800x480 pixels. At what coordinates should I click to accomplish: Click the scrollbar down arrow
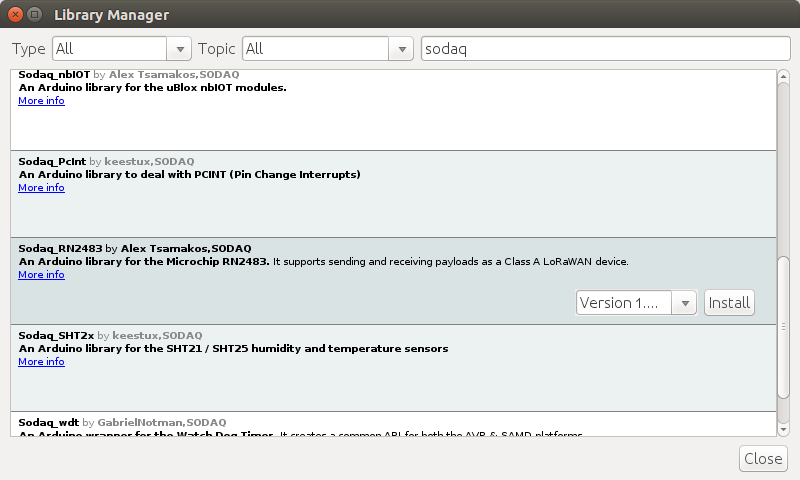click(x=783, y=430)
